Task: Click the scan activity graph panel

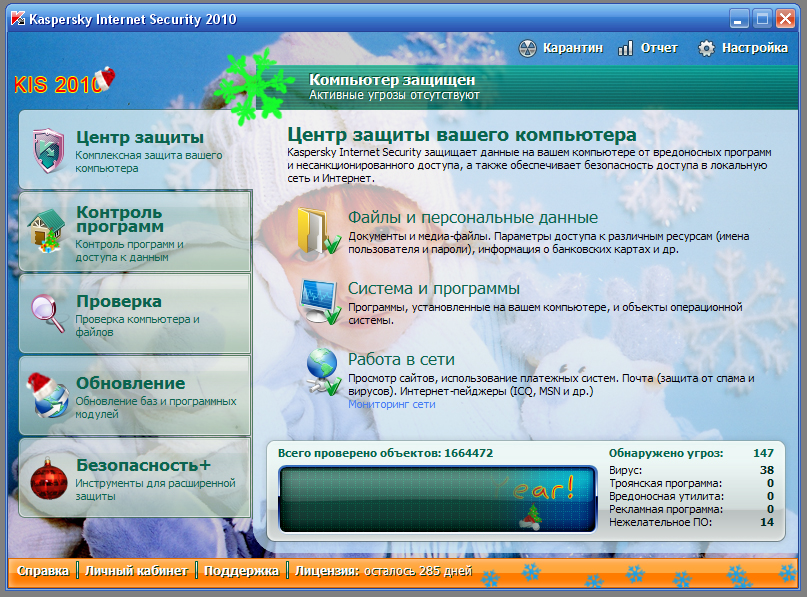Action: click(437, 499)
